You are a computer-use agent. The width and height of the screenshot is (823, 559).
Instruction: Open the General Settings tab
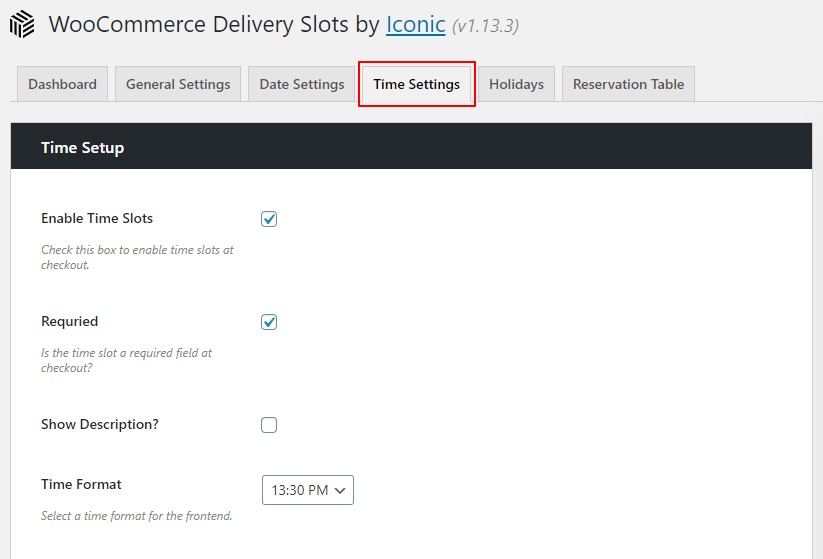point(178,84)
